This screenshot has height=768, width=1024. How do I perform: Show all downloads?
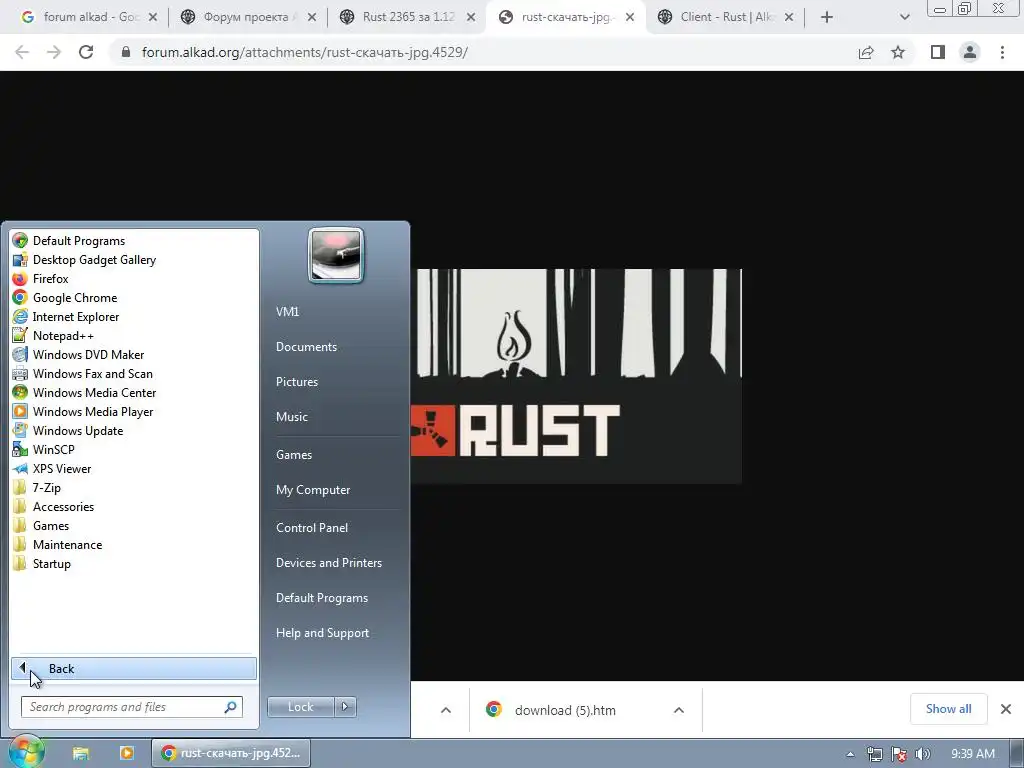(948, 709)
